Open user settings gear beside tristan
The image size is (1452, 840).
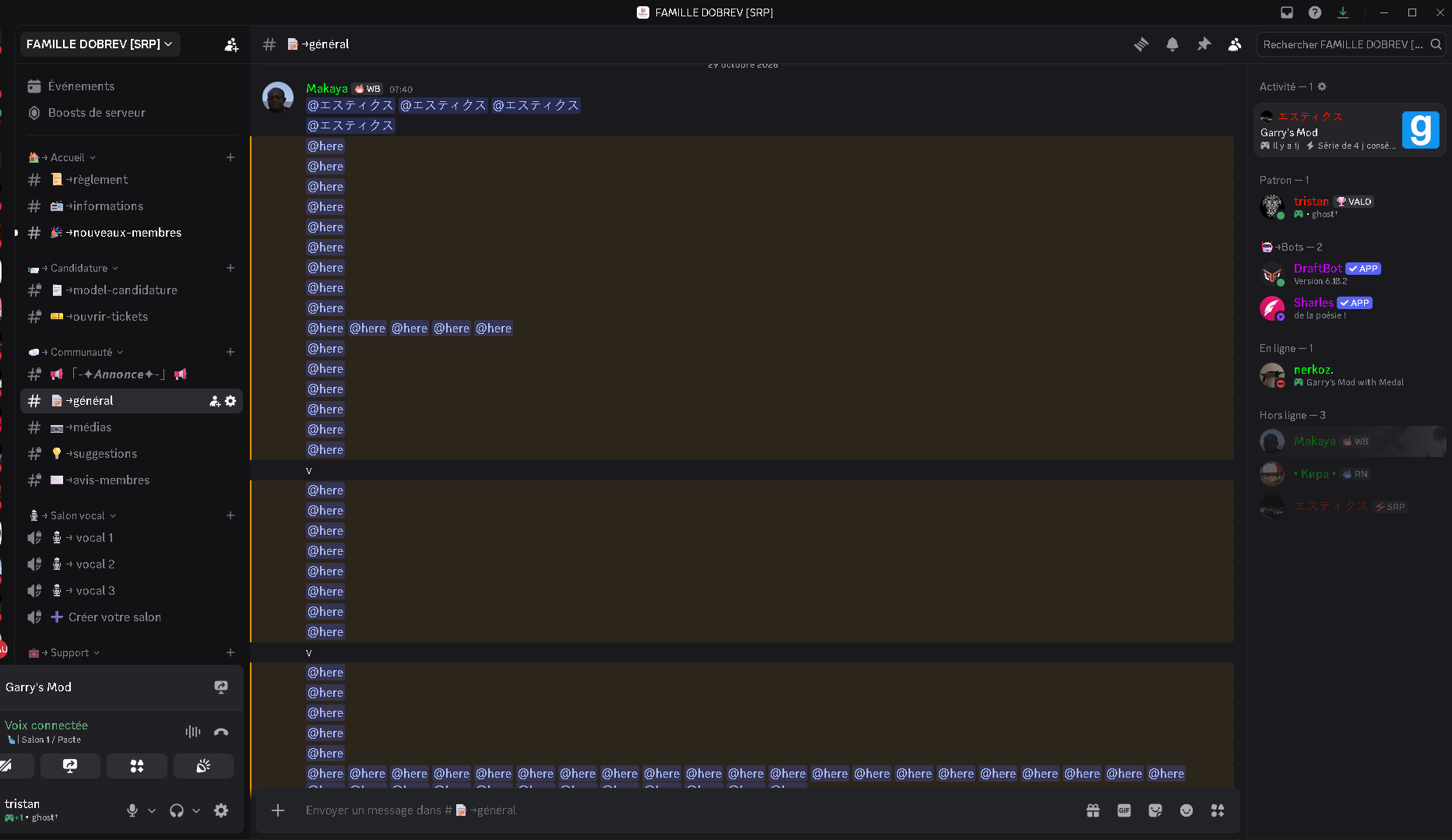(x=221, y=810)
